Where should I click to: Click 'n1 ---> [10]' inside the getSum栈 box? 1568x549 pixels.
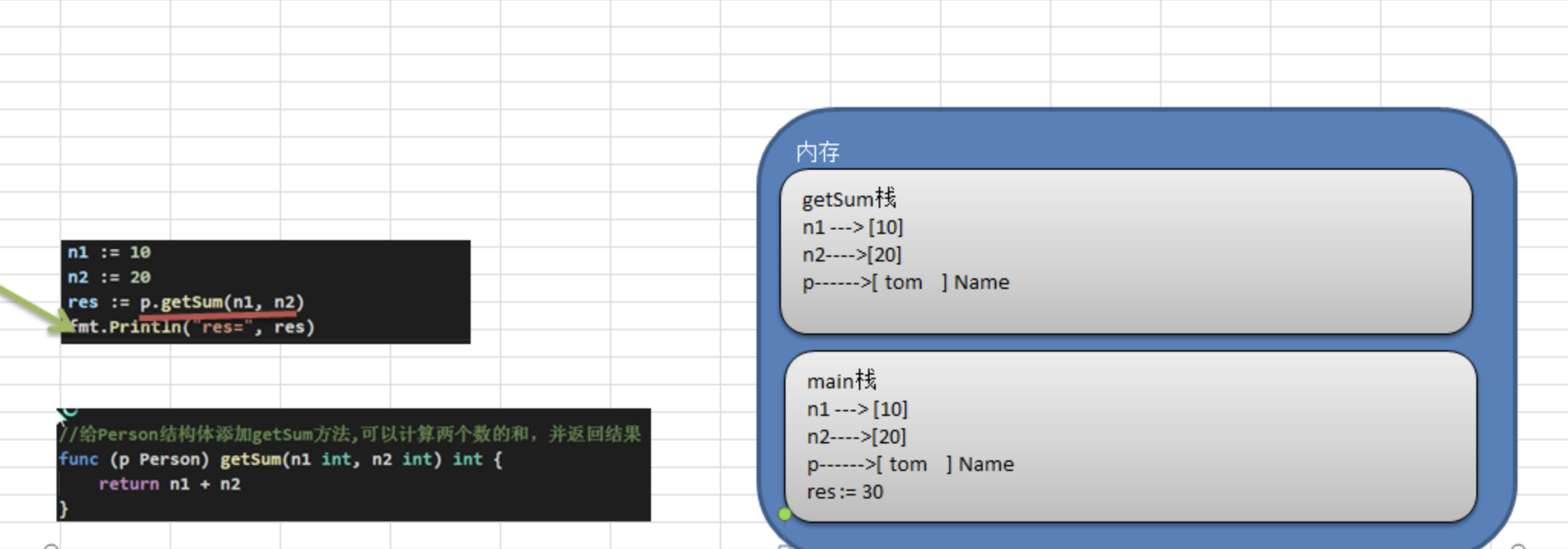[852, 227]
